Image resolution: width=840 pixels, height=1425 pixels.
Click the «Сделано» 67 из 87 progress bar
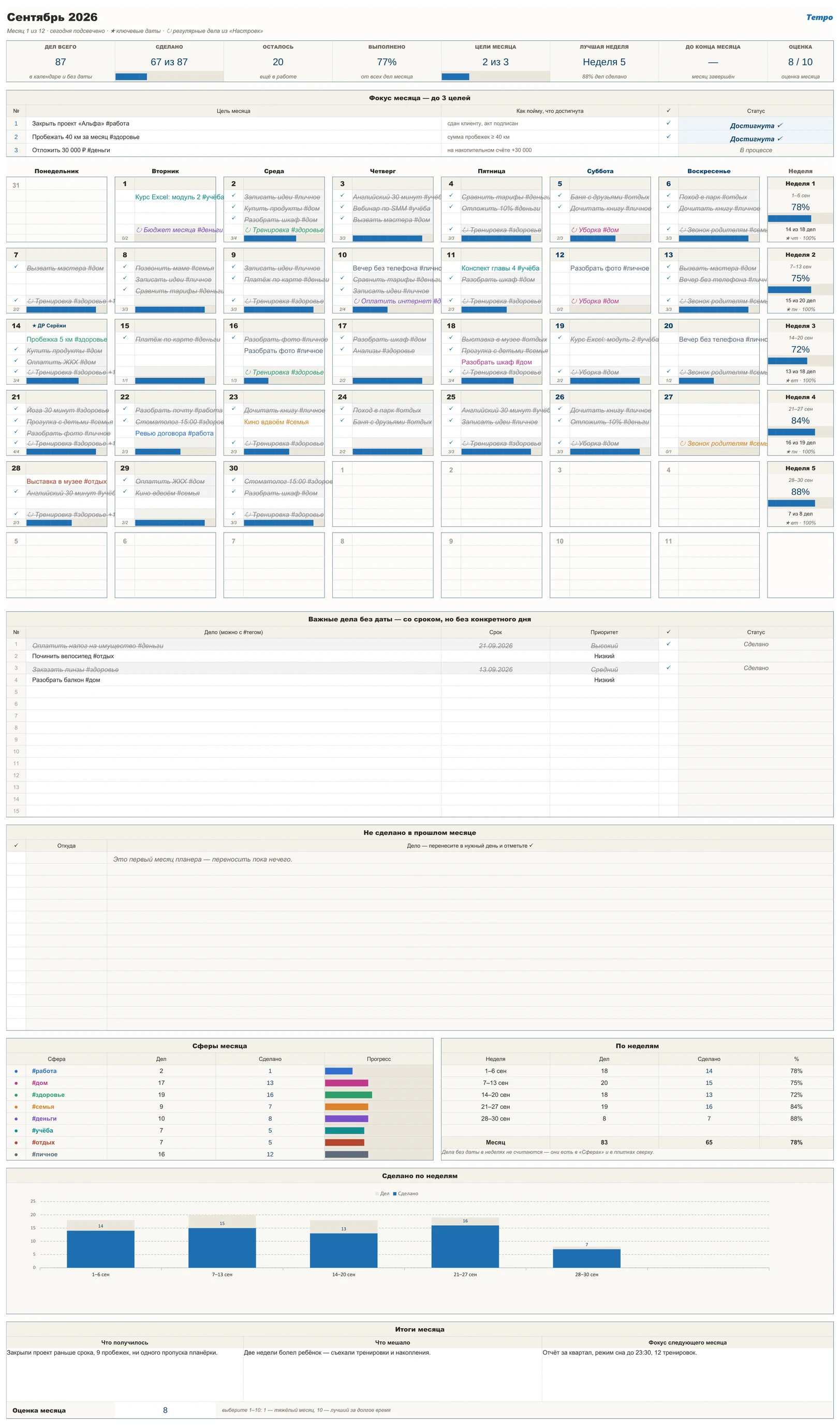coord(169,77)
